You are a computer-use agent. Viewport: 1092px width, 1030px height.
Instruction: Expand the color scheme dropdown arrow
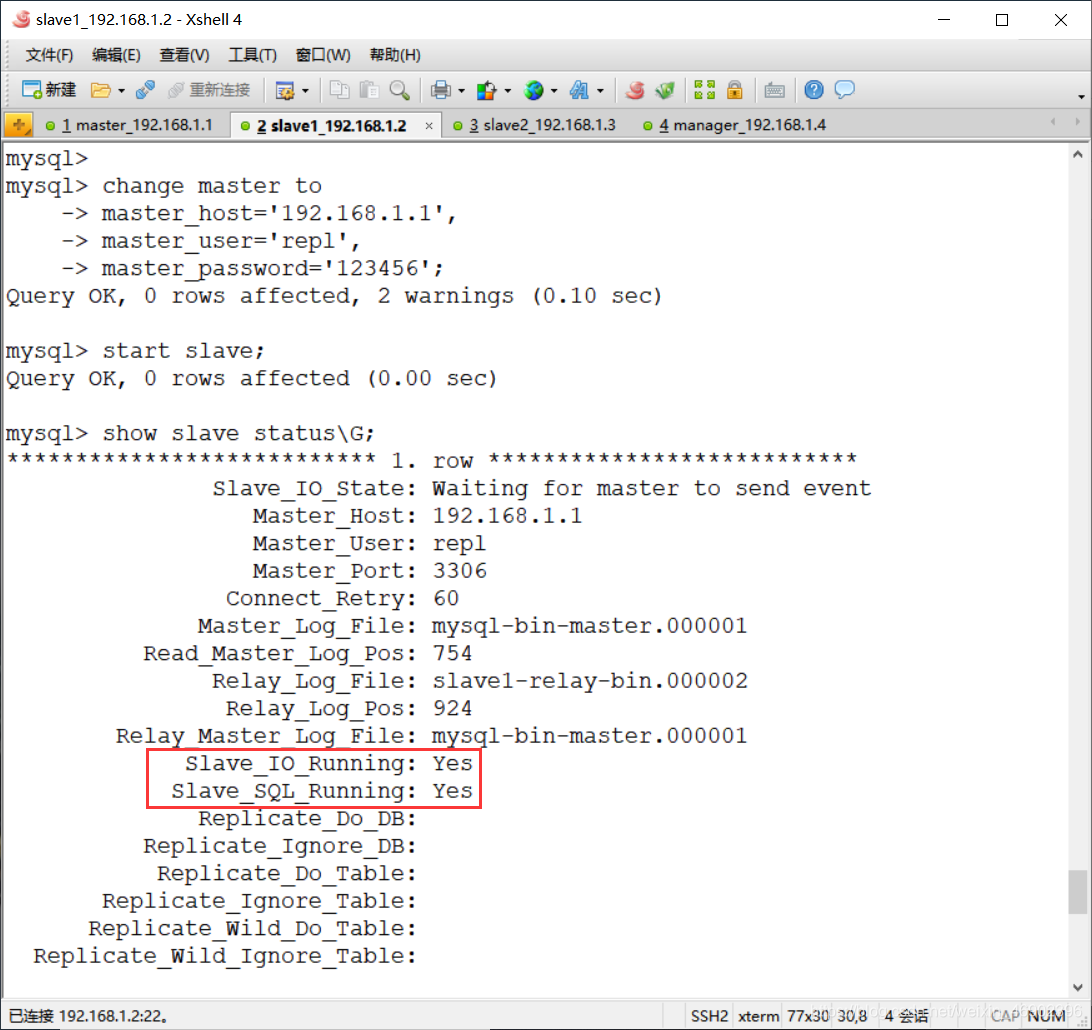pyautogui.click(x=508, y=91)
